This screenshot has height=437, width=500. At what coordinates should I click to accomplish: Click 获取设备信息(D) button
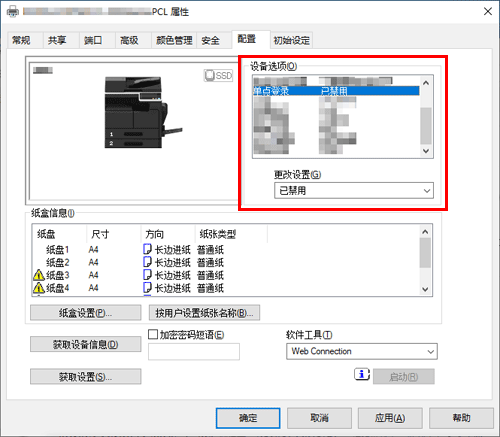86,344
